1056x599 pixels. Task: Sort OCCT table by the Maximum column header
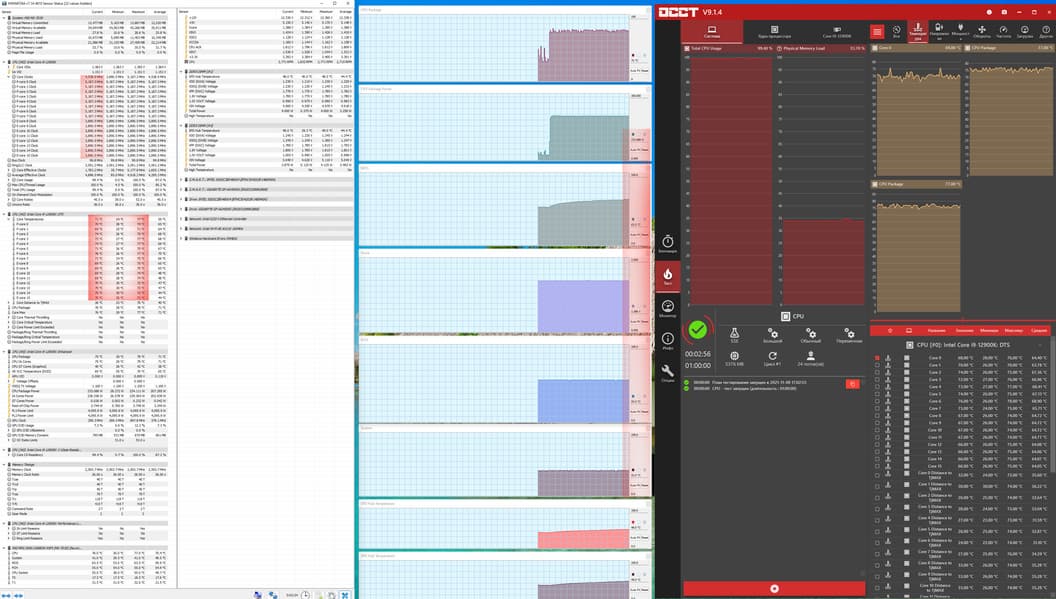tap(1014, 331)
